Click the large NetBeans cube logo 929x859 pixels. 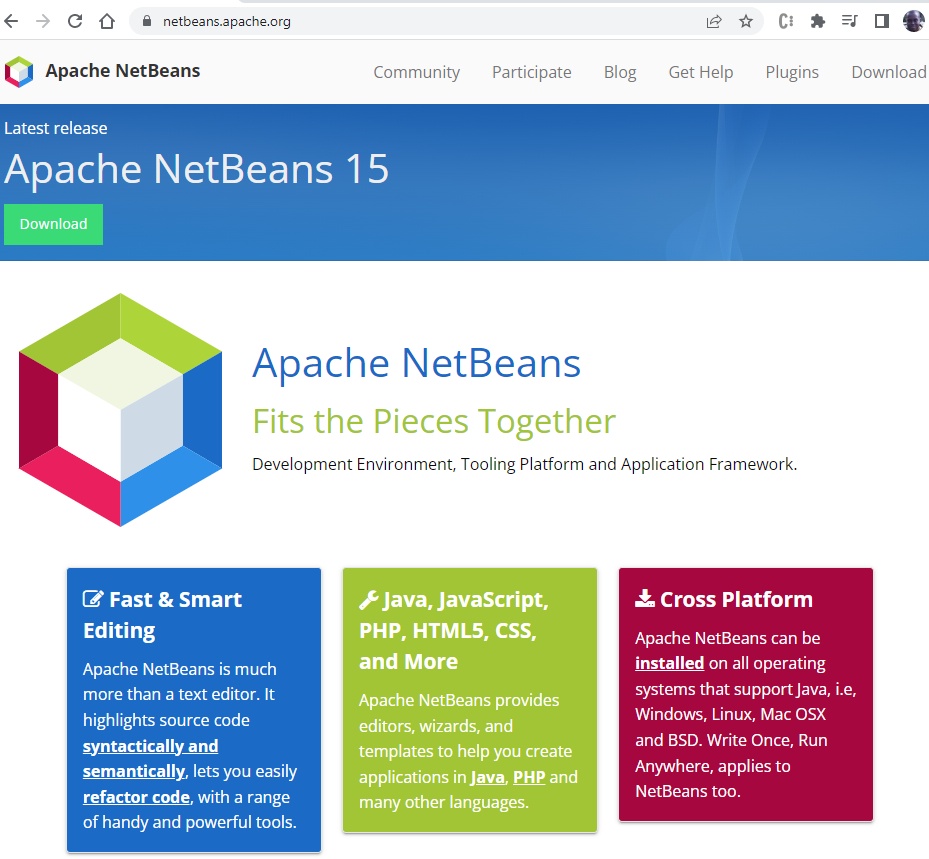(x=120, y=409)
